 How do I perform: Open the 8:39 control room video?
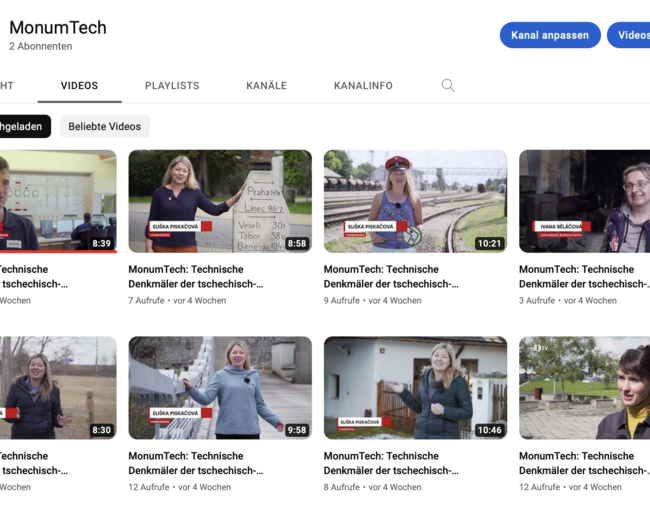tap(57, 201)
